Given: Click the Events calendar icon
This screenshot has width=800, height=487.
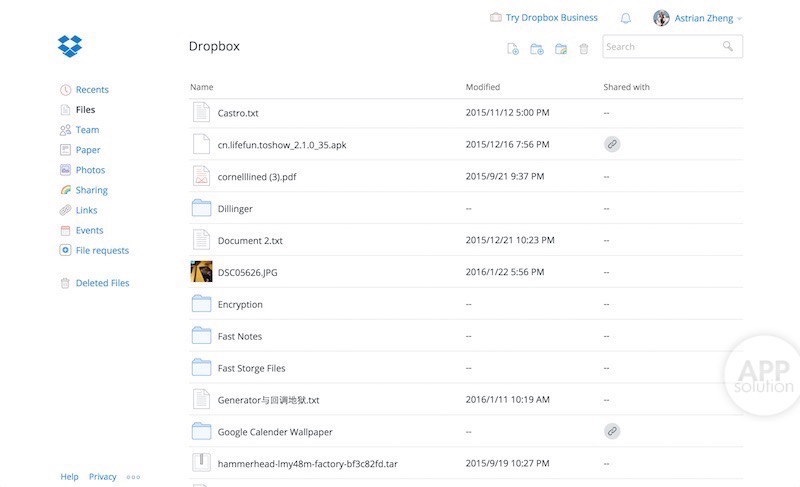Looking at the screenshot, I should 65,230.
